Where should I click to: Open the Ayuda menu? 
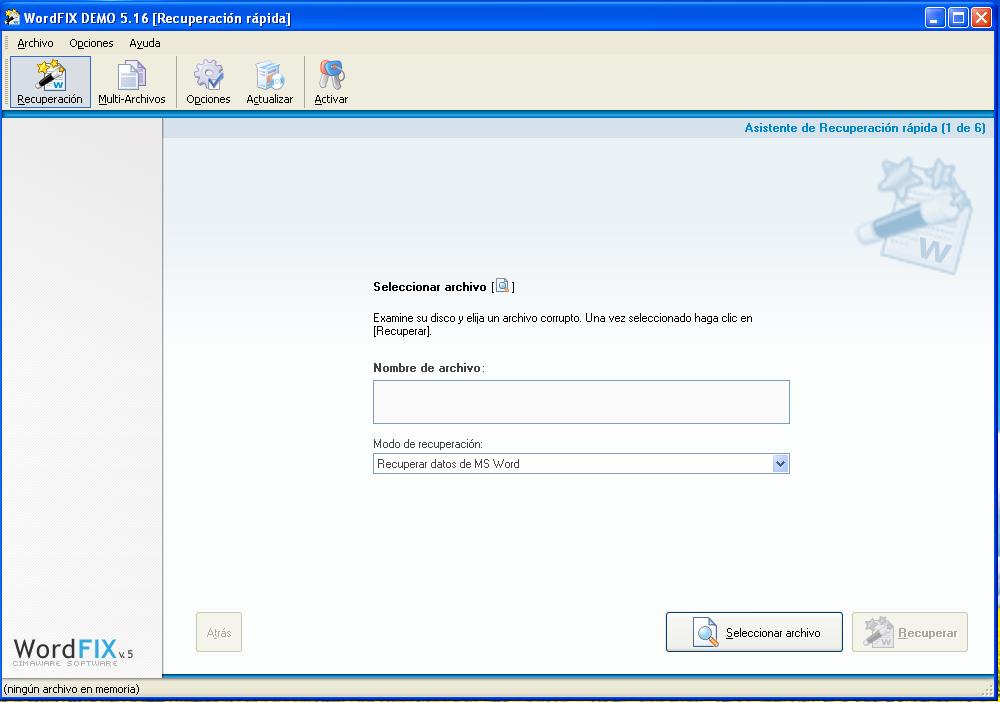point(145,43)
